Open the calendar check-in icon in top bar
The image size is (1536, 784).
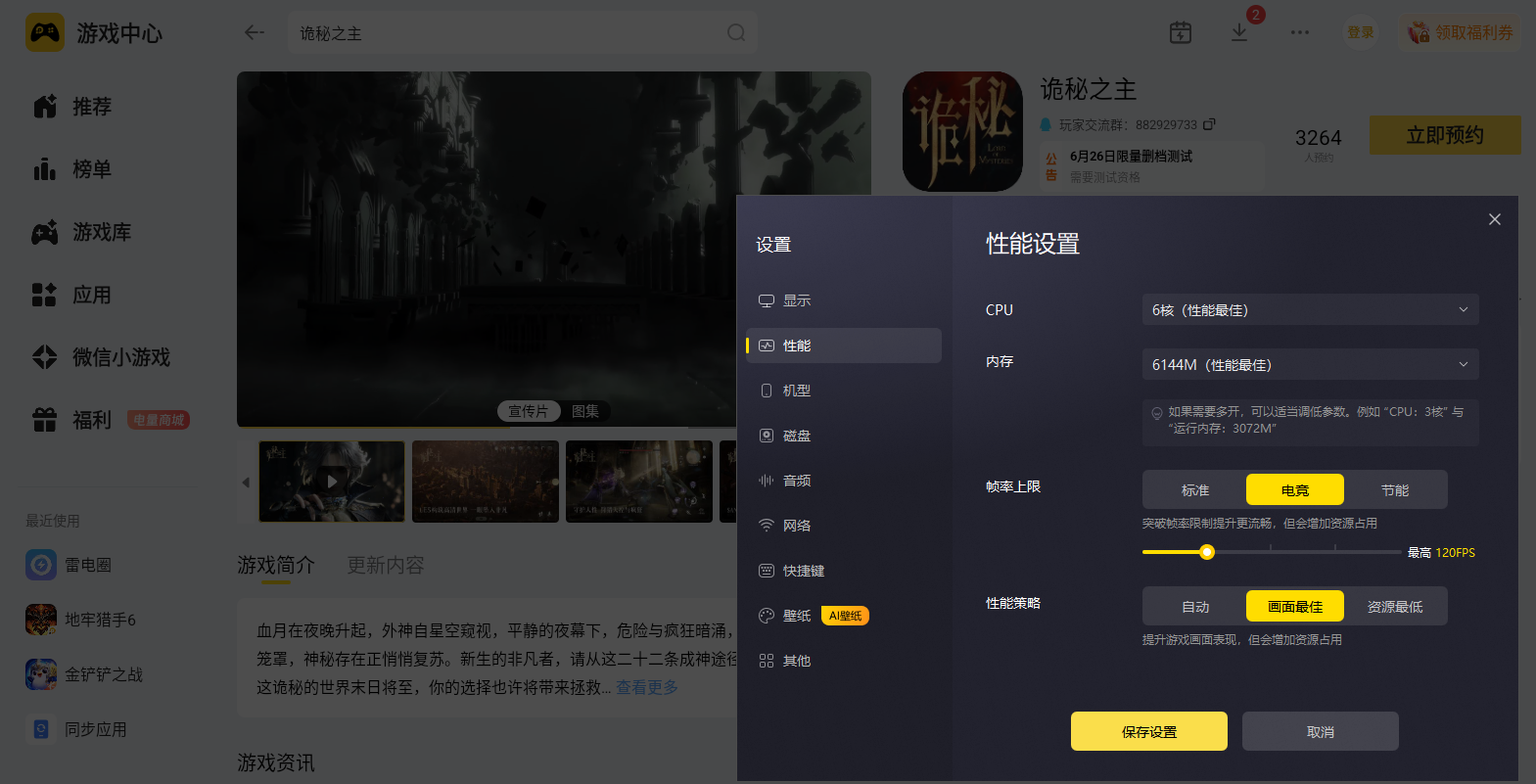click(1181, 32)
